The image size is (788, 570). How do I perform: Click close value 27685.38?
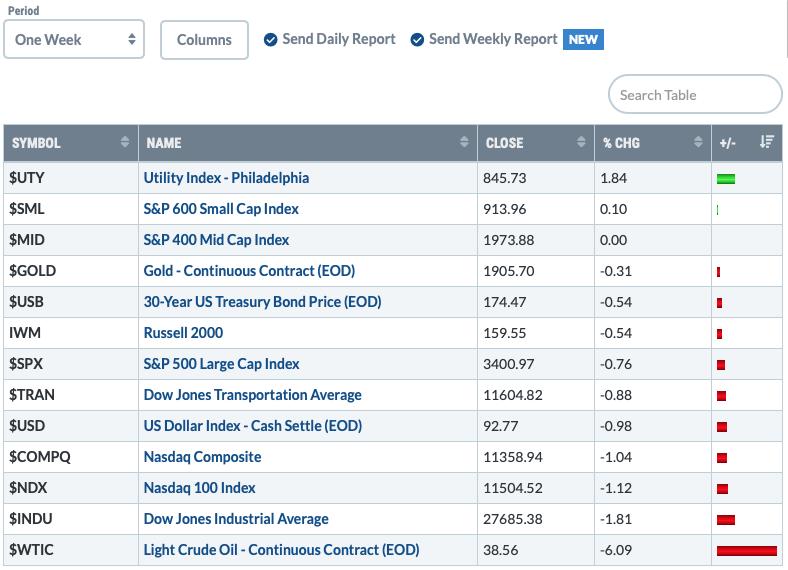513,519
